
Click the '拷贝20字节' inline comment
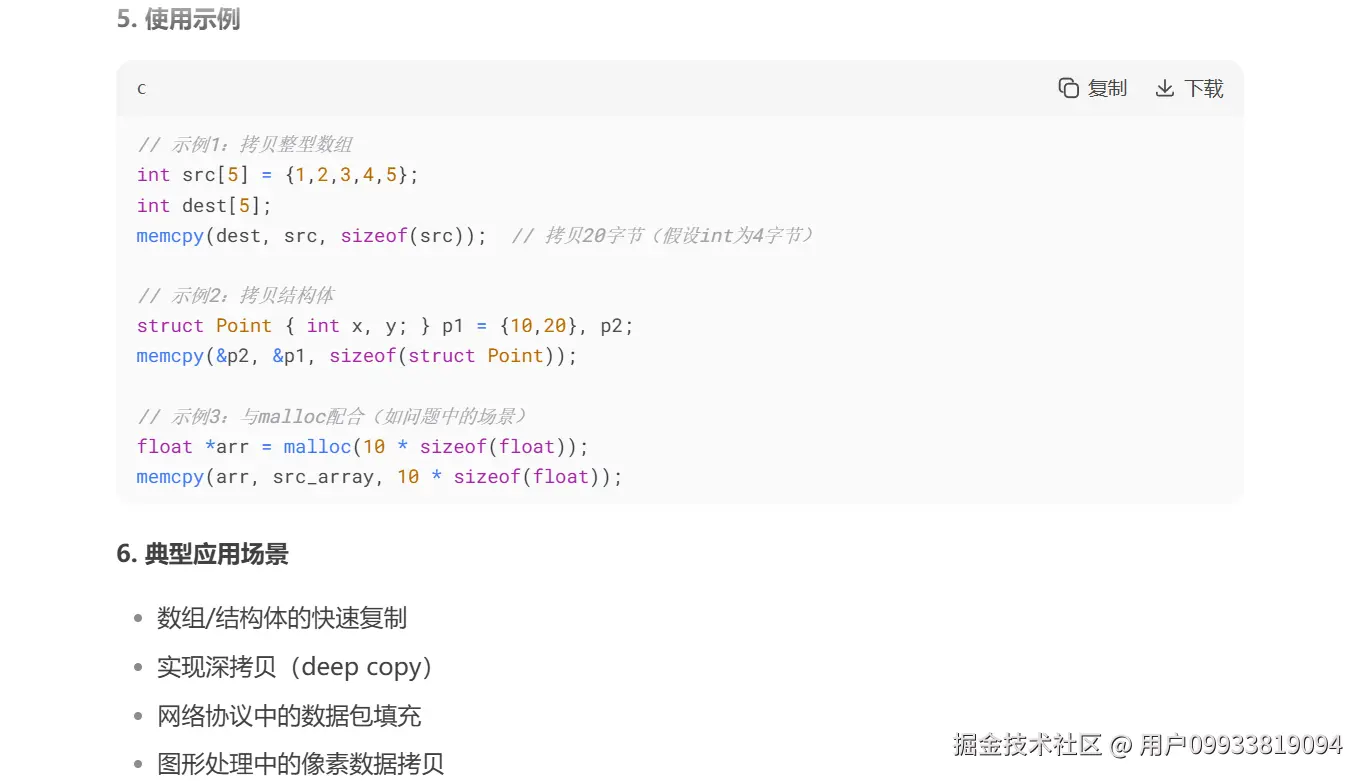[x=662, y=236]
